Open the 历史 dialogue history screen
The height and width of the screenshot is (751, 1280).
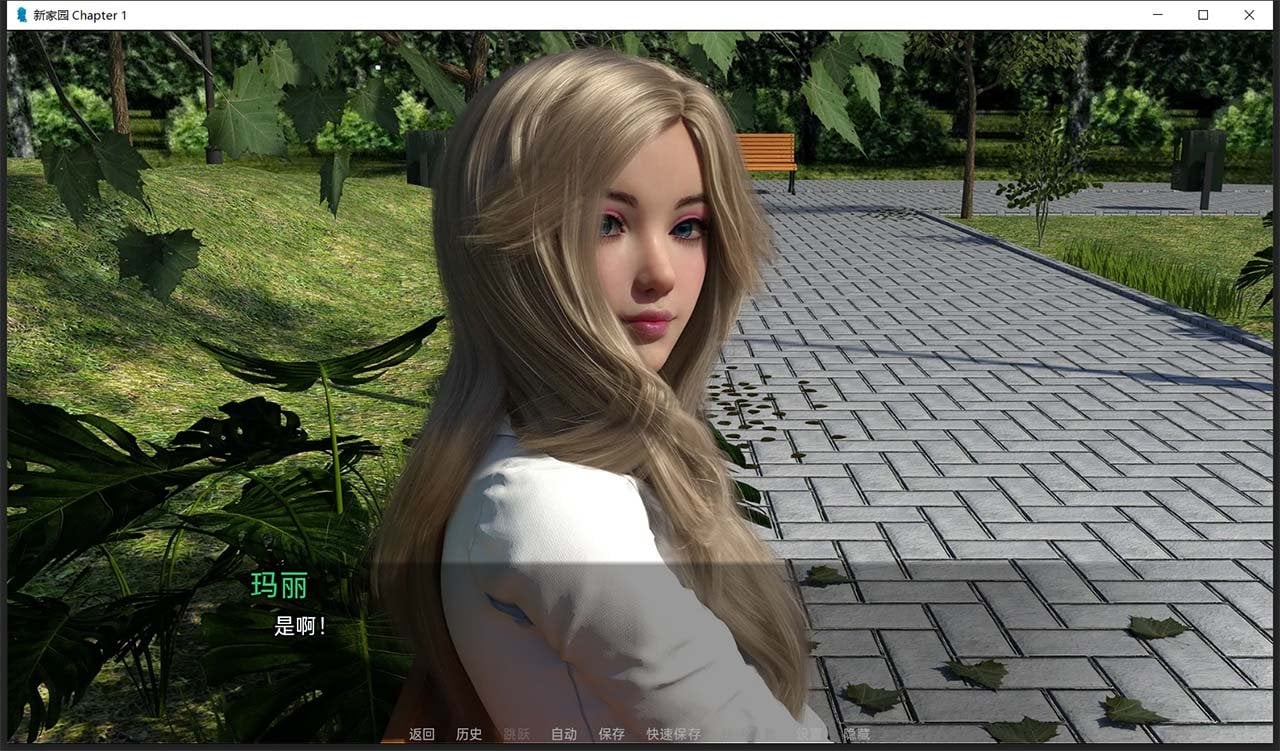click(469, 733)
